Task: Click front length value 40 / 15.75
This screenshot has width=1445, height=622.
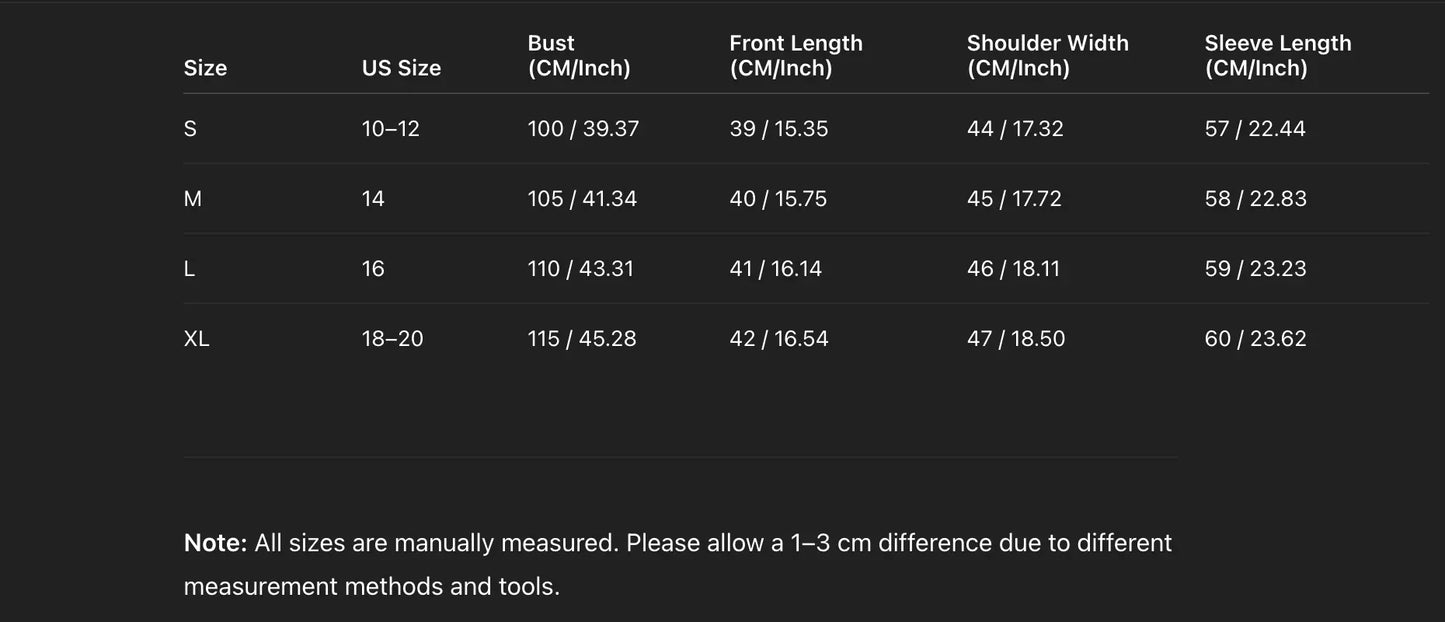Action: (x=778, y=199)
